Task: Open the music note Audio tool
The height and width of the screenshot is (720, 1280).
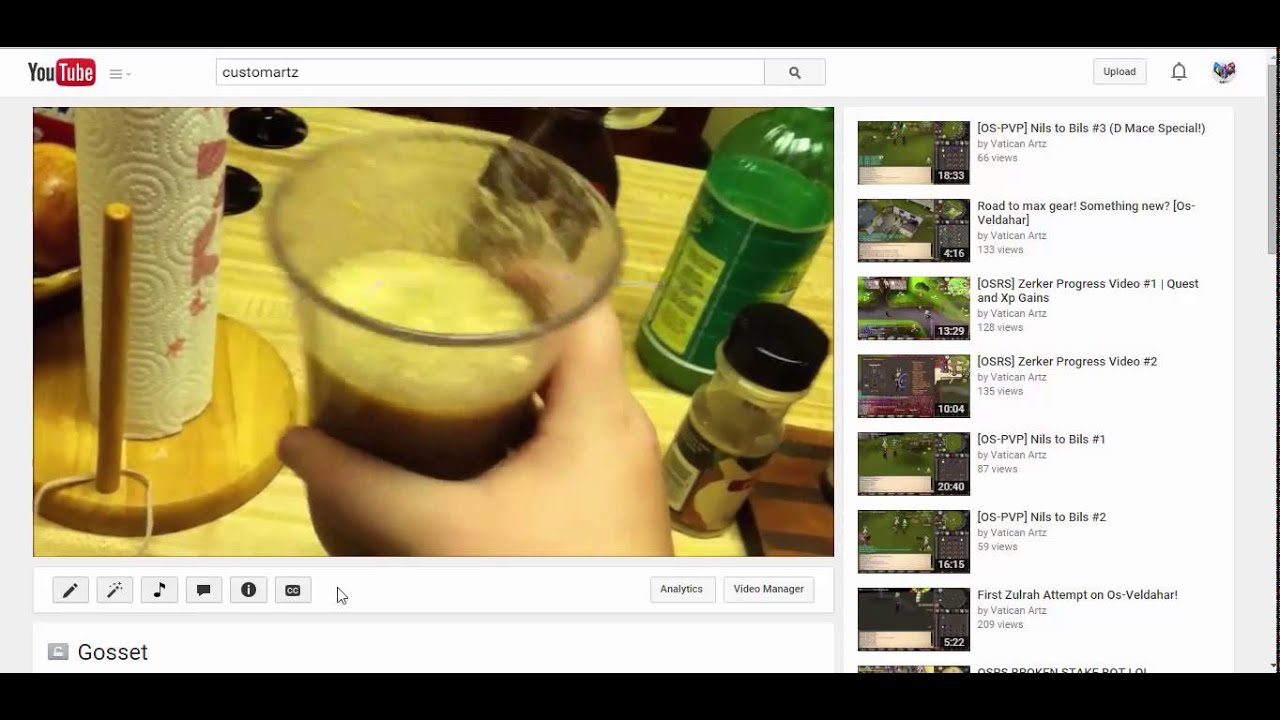Action: coord(159,590)
